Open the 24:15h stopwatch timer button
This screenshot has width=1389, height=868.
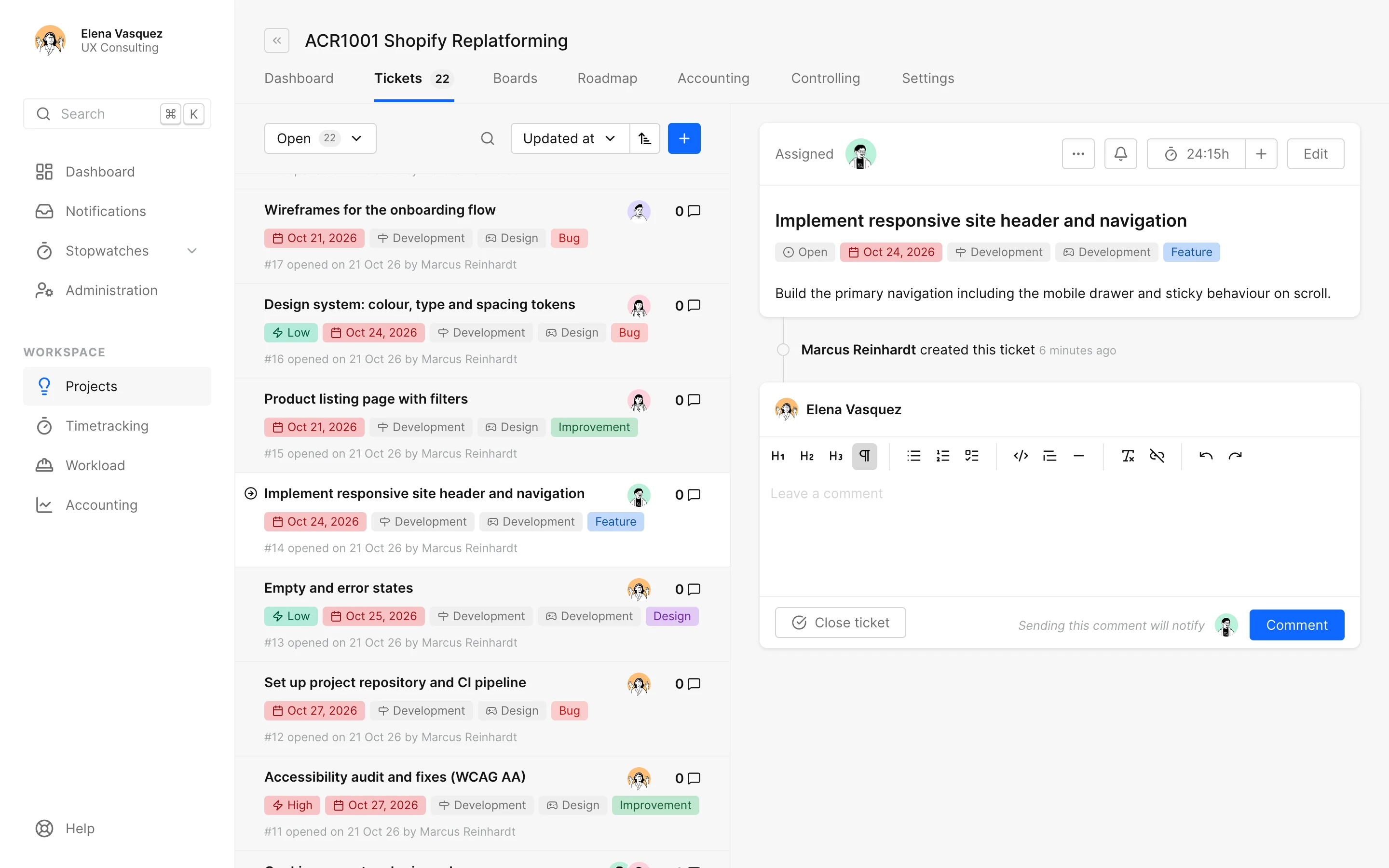[x=1196, y=154]
